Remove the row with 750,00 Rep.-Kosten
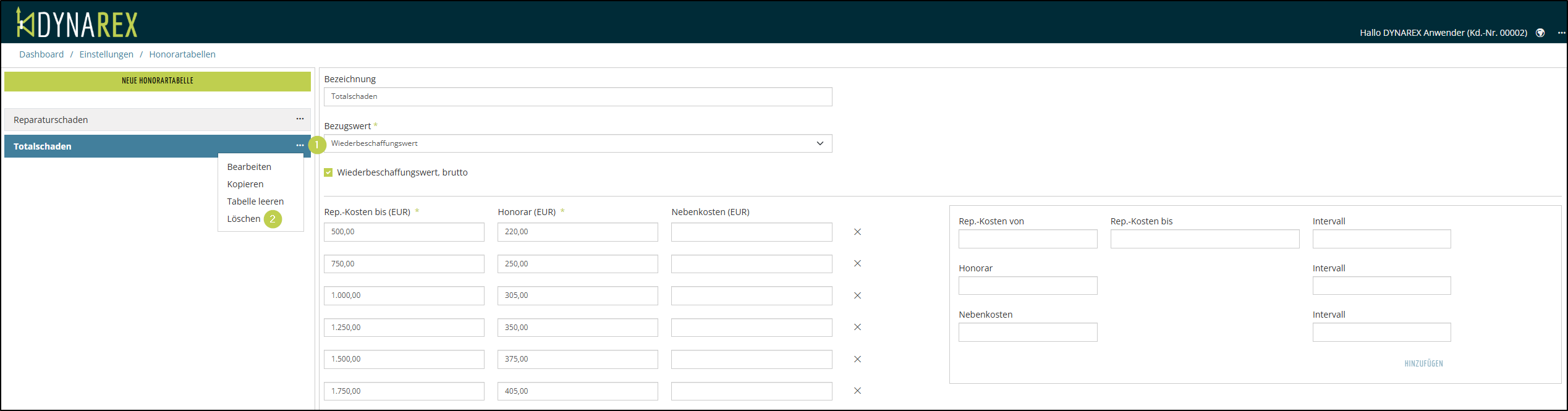 pyautogui.click(x=857, y=263)
